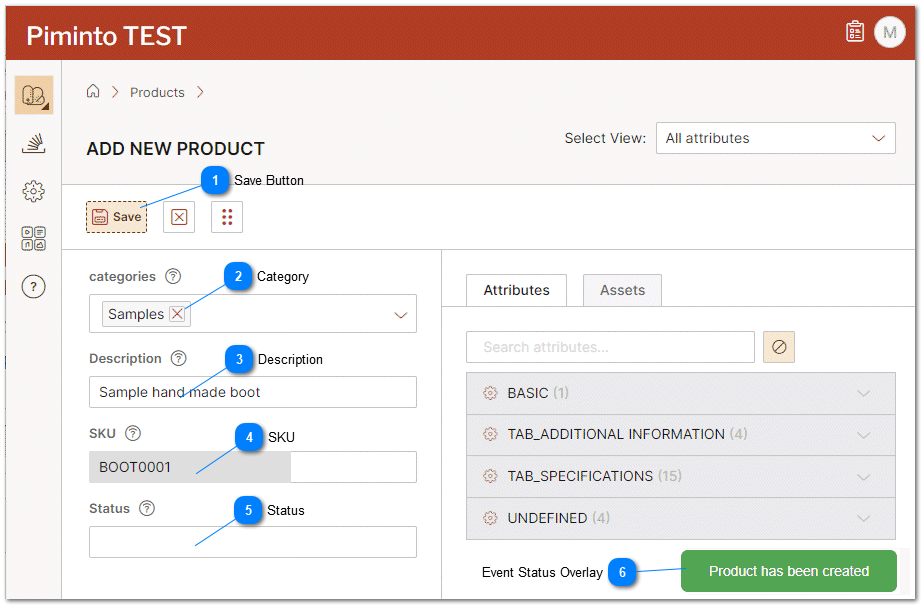The image size is (924, 608).
Task: Open the Products breadcrumb link
Action: pos(157,92)
